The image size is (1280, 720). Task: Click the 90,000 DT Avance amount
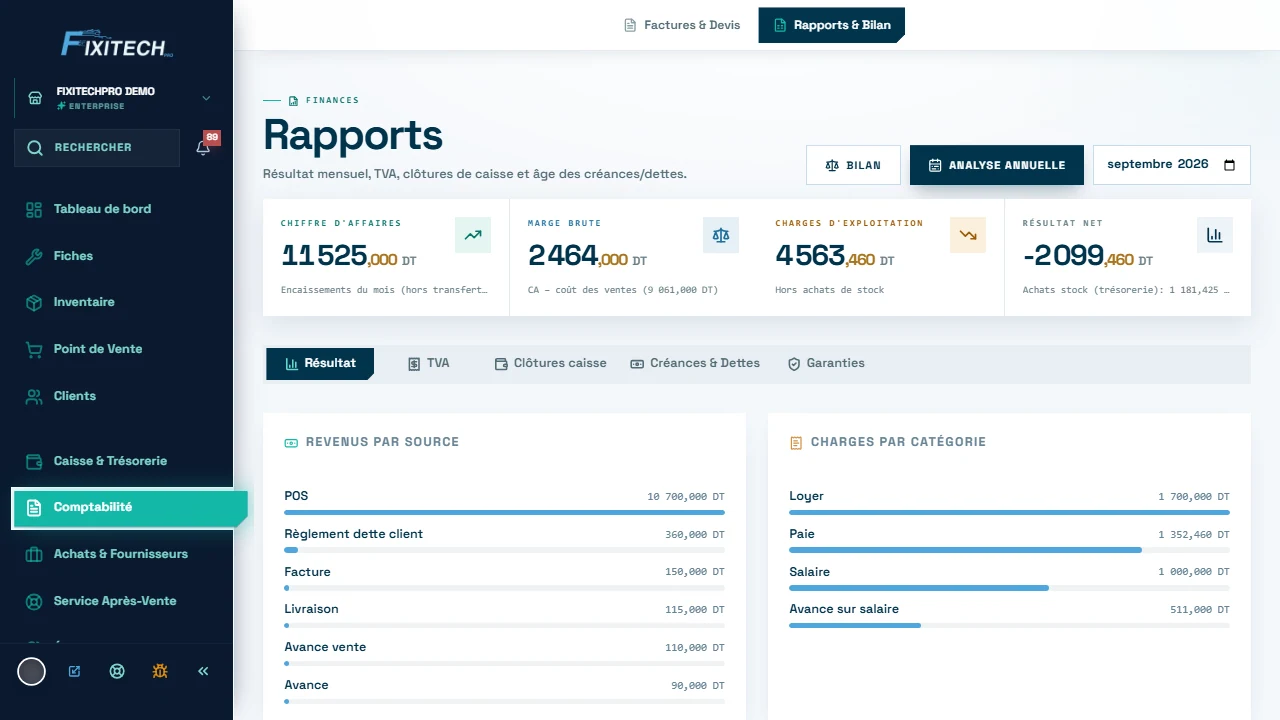click(x=698, y=686)
